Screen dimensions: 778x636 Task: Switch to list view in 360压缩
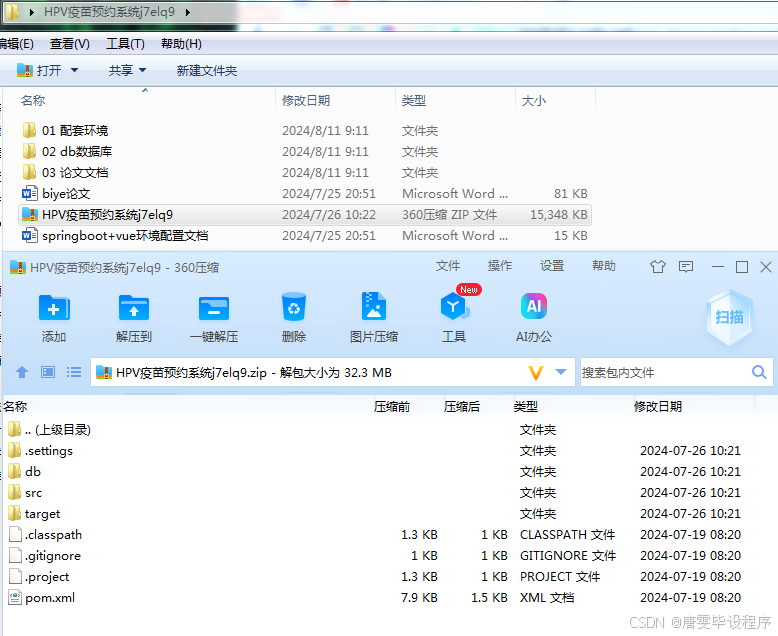[x=74, y=372]
